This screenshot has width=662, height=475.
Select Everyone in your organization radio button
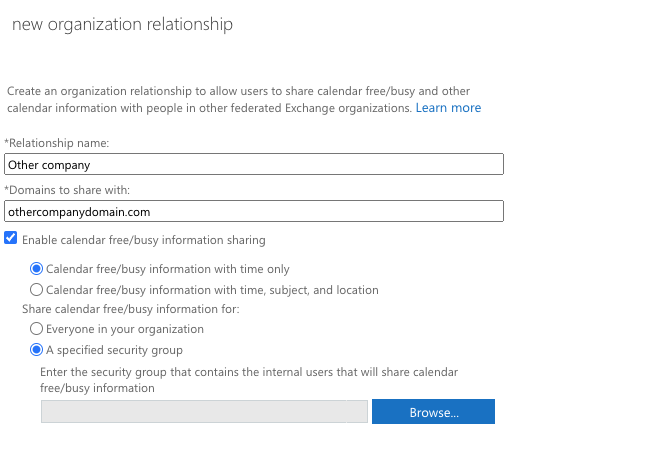pos(37,329)
